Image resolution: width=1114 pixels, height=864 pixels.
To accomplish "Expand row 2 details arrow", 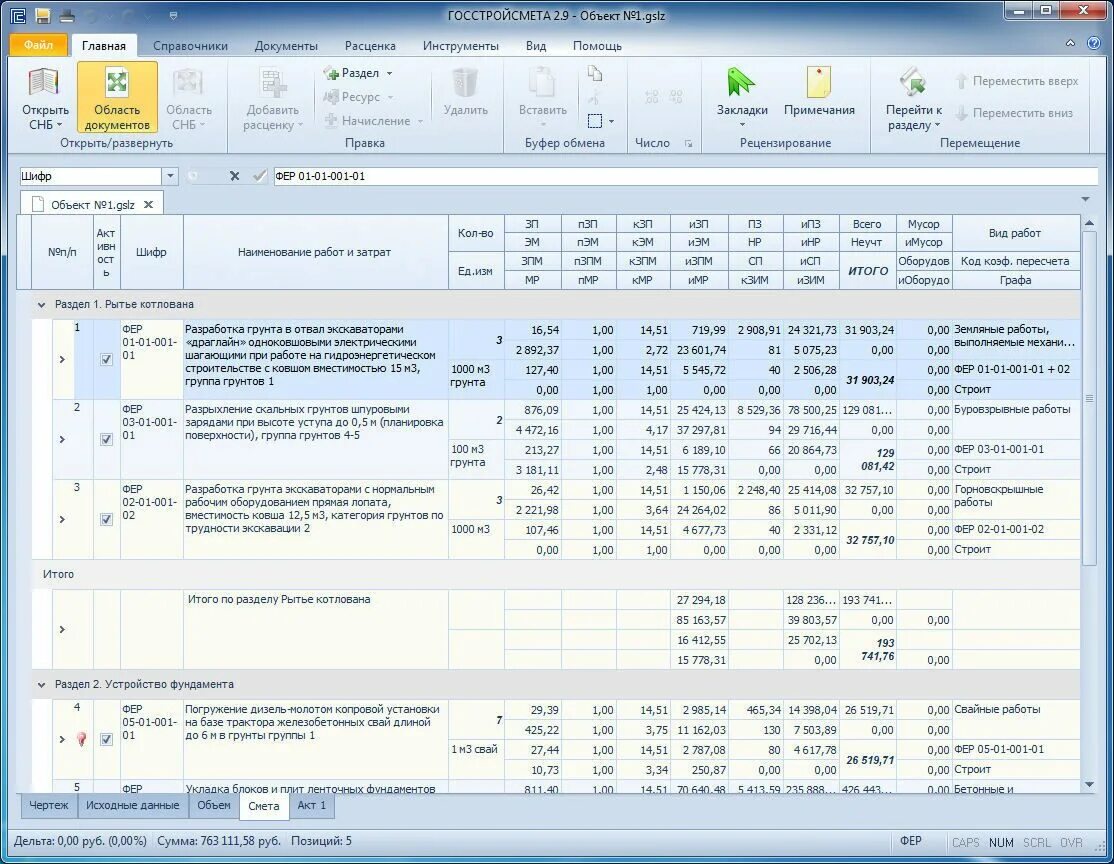I will point(62,439).
